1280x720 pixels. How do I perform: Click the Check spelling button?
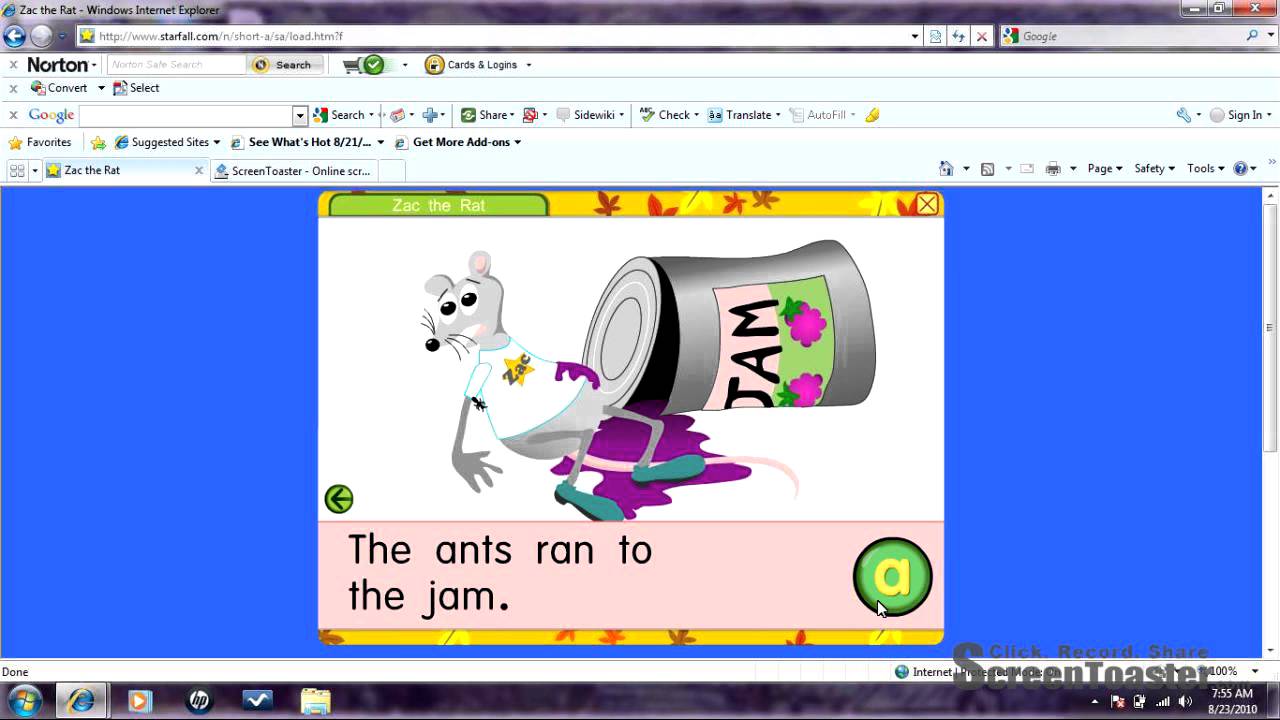[665, 115]
